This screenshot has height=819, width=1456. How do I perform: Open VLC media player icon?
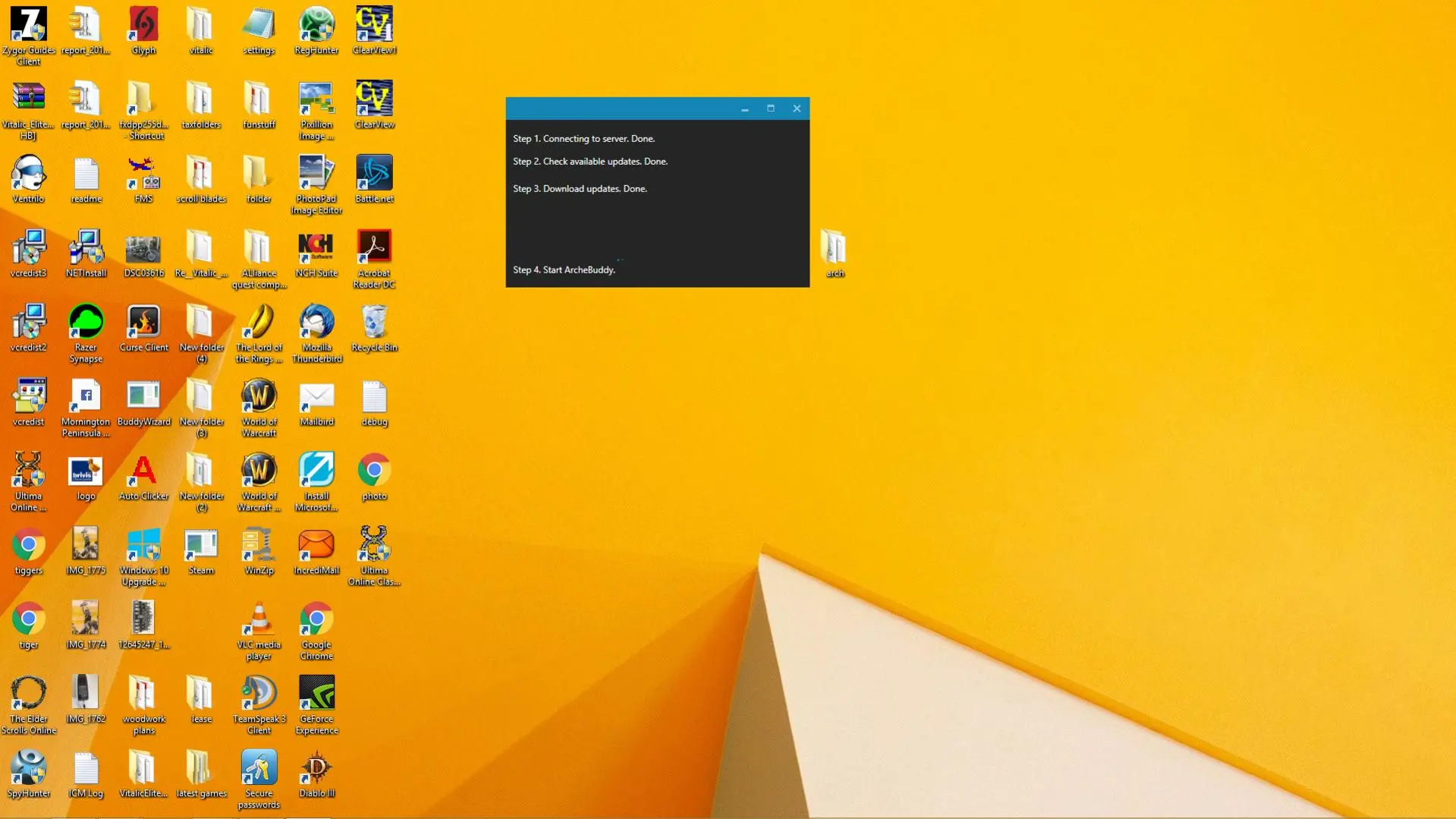(259, 620)
